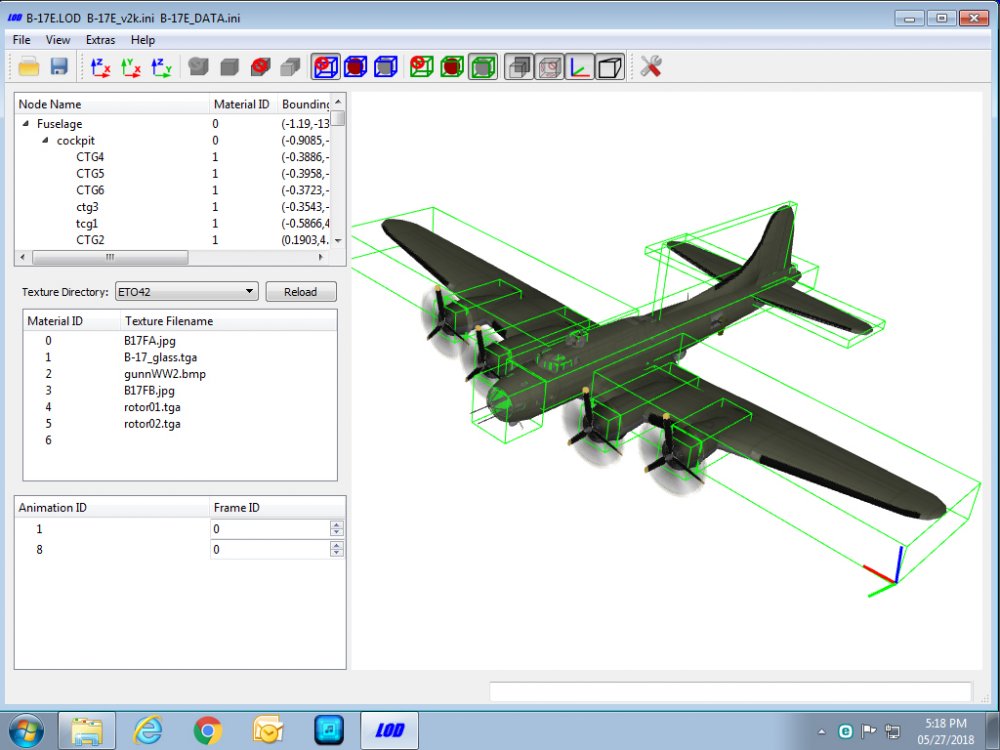Viewport: 1000px width, 750px height.
Task: Click the bottom status text field
Action: point(730,691)
